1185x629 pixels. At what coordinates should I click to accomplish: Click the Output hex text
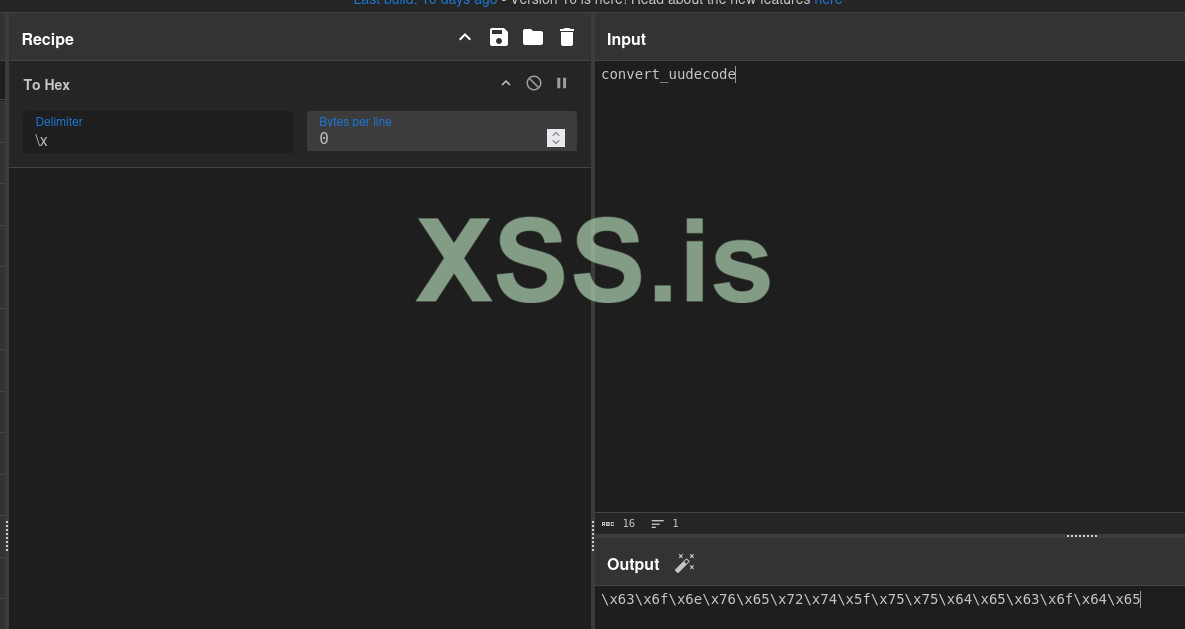(x=871, y=600)
